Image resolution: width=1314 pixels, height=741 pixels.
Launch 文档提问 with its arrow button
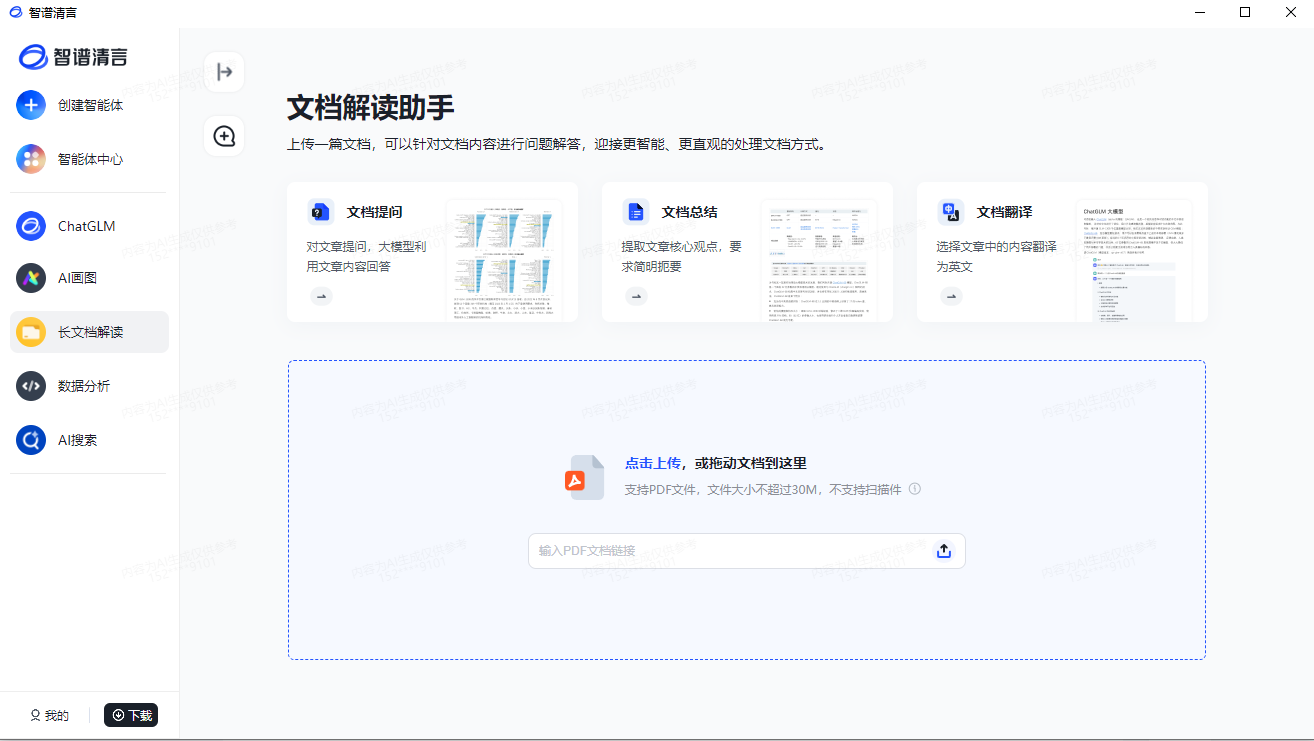tap(321, 296)
